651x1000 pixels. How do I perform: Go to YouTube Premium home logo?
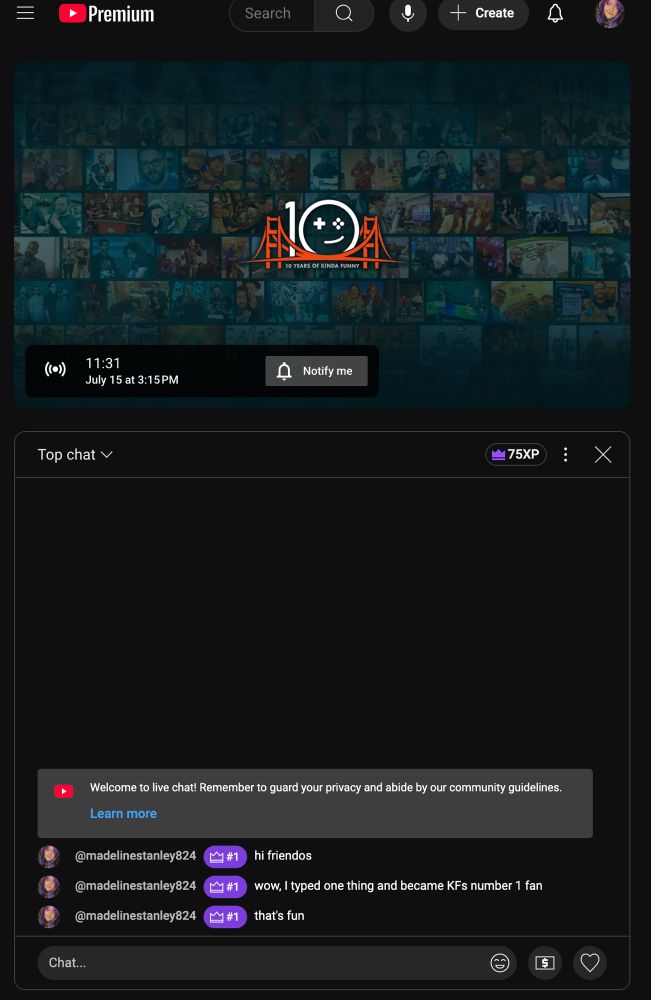(106, 13)
